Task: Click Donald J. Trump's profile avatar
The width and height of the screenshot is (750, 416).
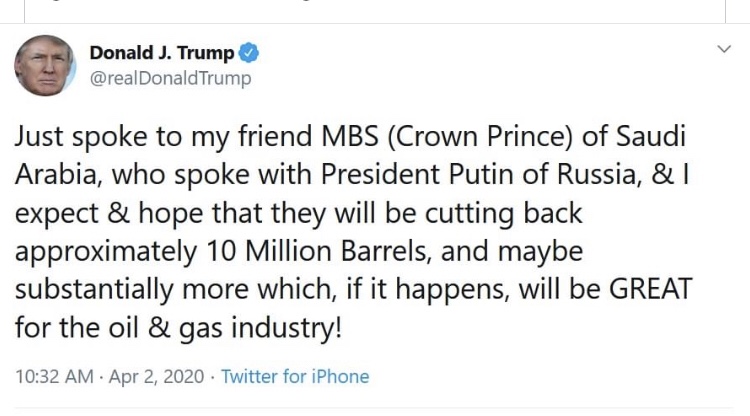Action: (45, 65)
